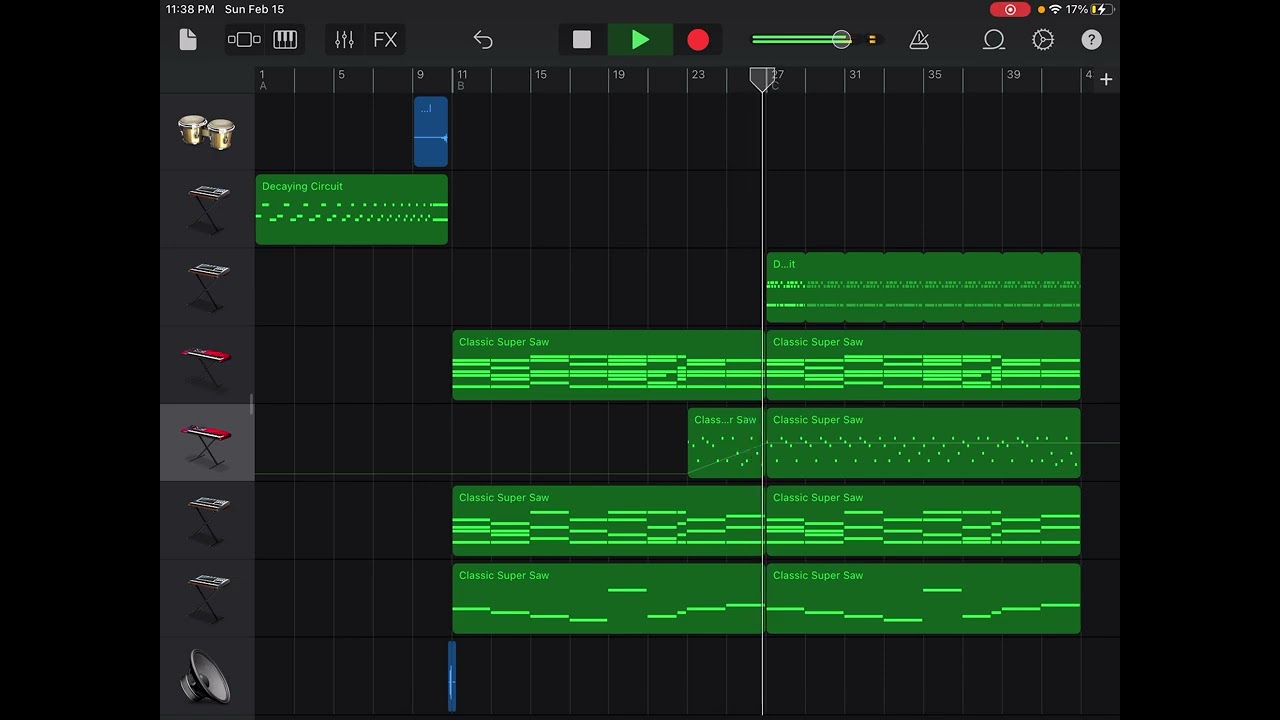1280x720 pixels.
Task: Open the FX panel
Action: pos(385,40)
